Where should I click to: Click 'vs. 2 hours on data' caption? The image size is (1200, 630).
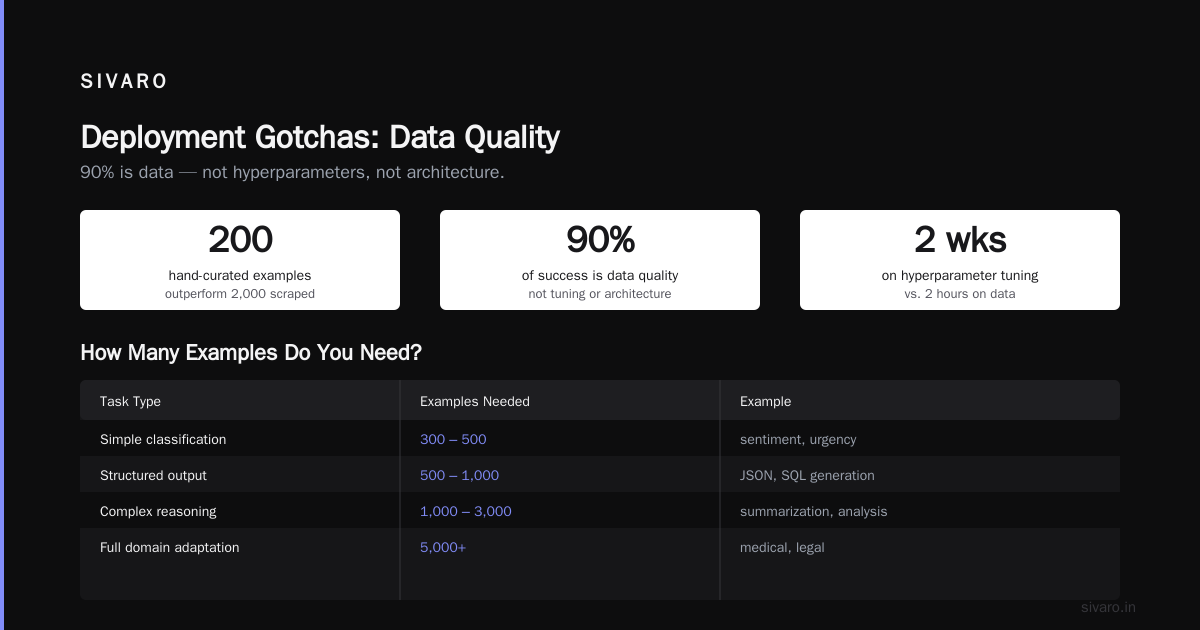tap(960, 294)
